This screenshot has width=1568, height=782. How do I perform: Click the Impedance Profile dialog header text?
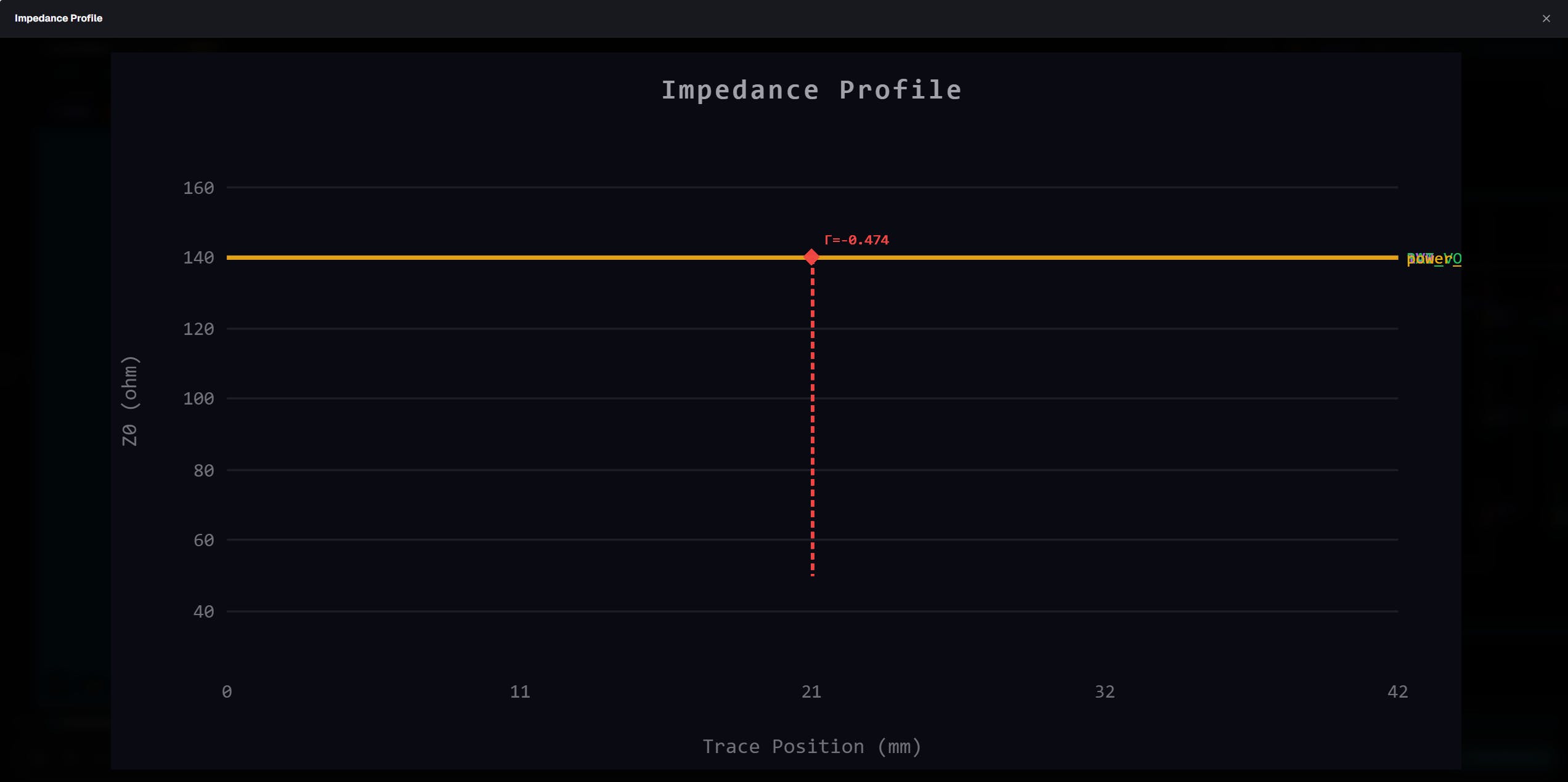pos(59,18)
